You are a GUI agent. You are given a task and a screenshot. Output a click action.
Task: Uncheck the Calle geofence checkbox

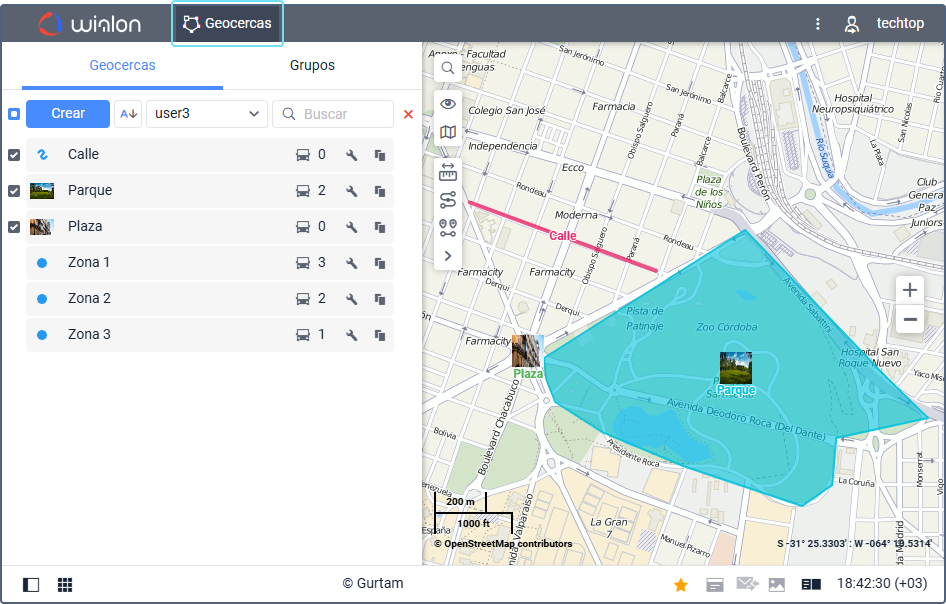(14, 155)
